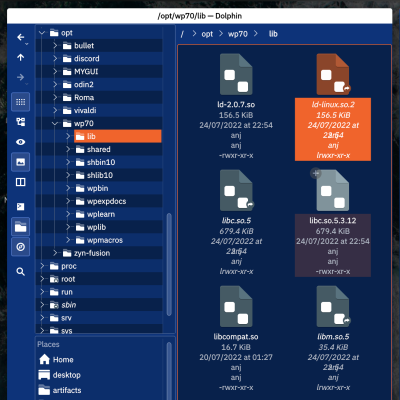The image size is (400, 400).
Task: Select the root folder
Action: pyautogui.click(x=62, y=279)
